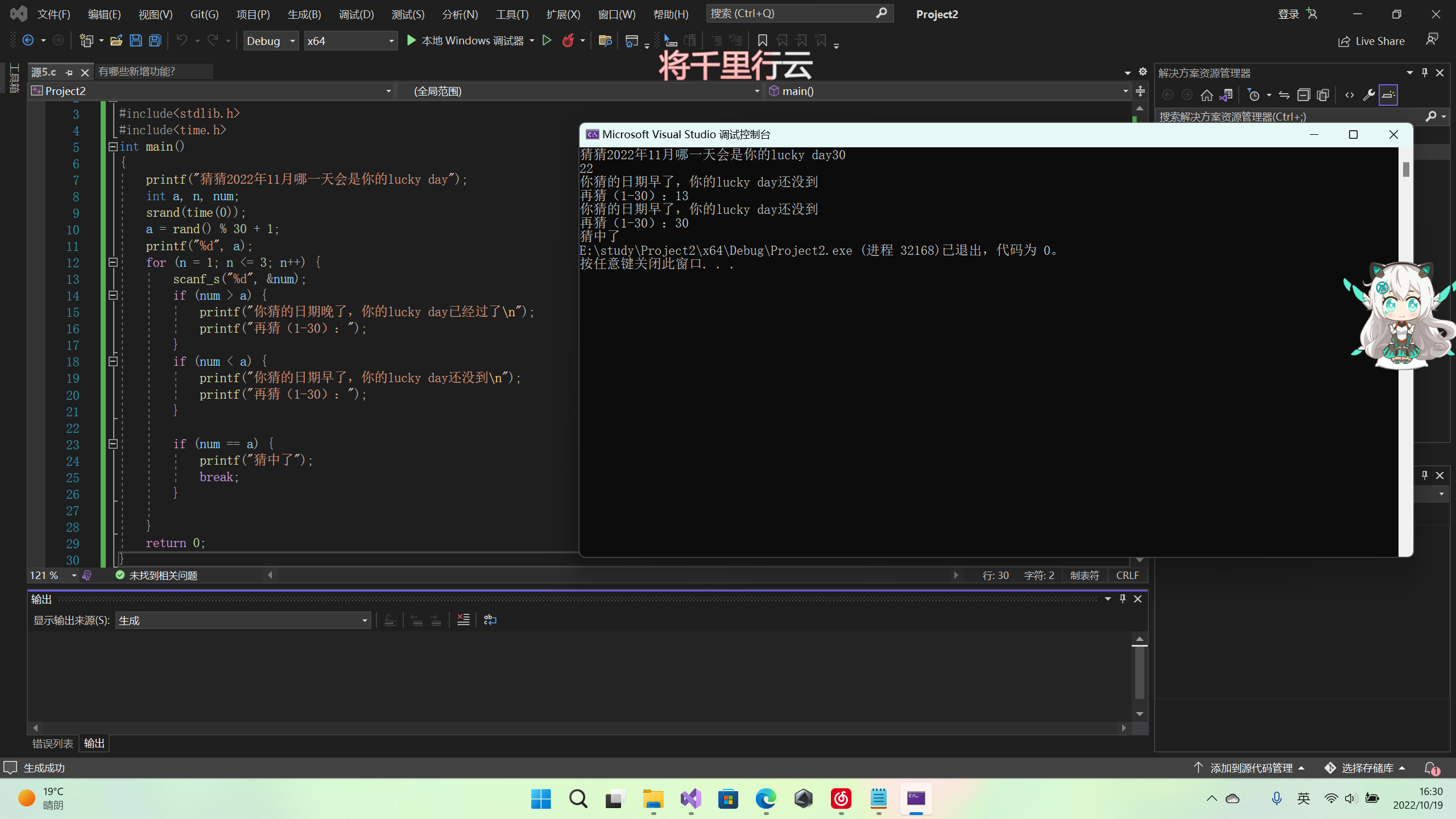Switch to the 错误列表 tab
The width and height of the screenshot is (1456, 819).
click(52, 743)
